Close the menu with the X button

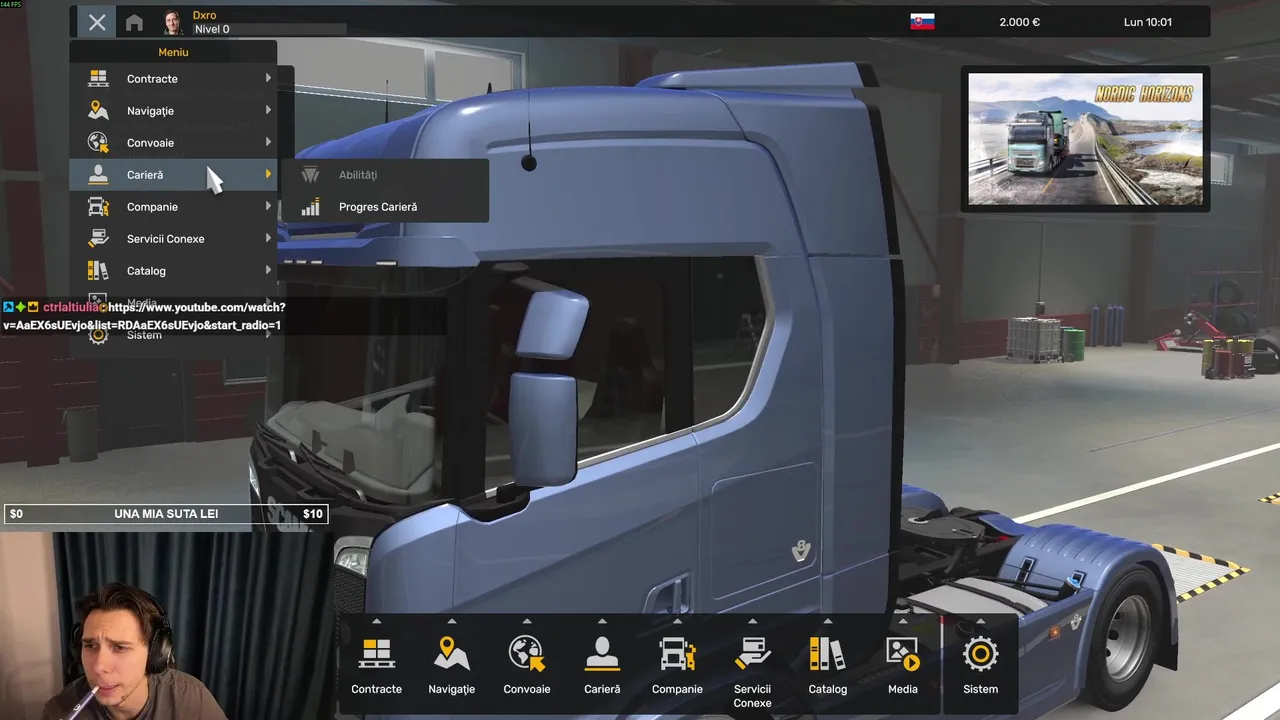pos(96,22)
